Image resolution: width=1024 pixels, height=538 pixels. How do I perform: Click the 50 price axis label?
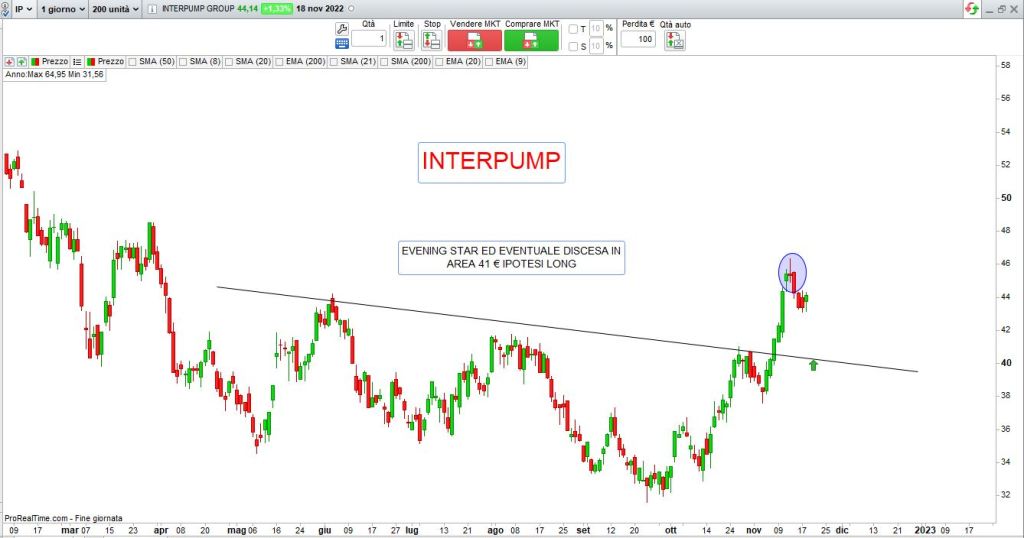1006,198
